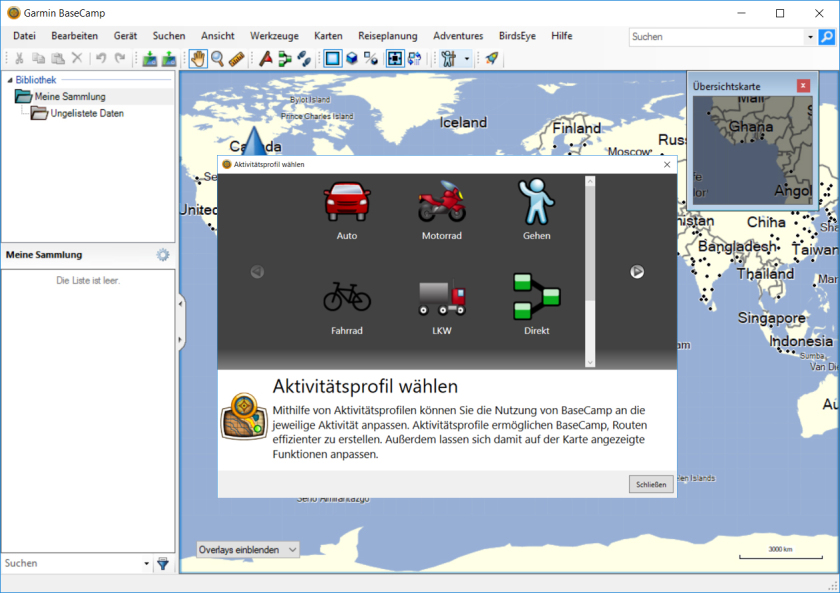Viewport: 840px width, 593px height.
Task: Open the Werkzeuge menu
Action: (x=273, y=36)
